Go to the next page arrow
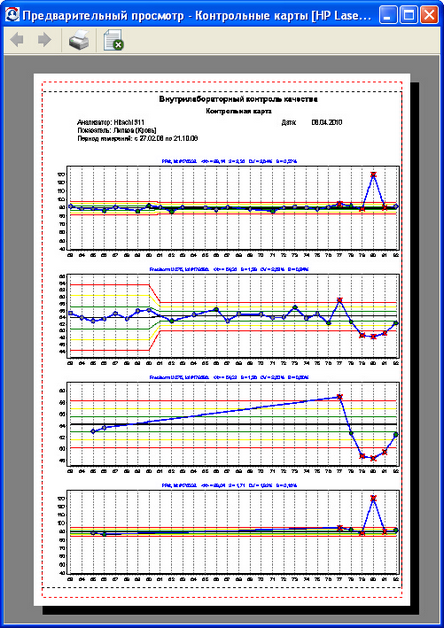This screenshot has width=444, height=628. 44,40
